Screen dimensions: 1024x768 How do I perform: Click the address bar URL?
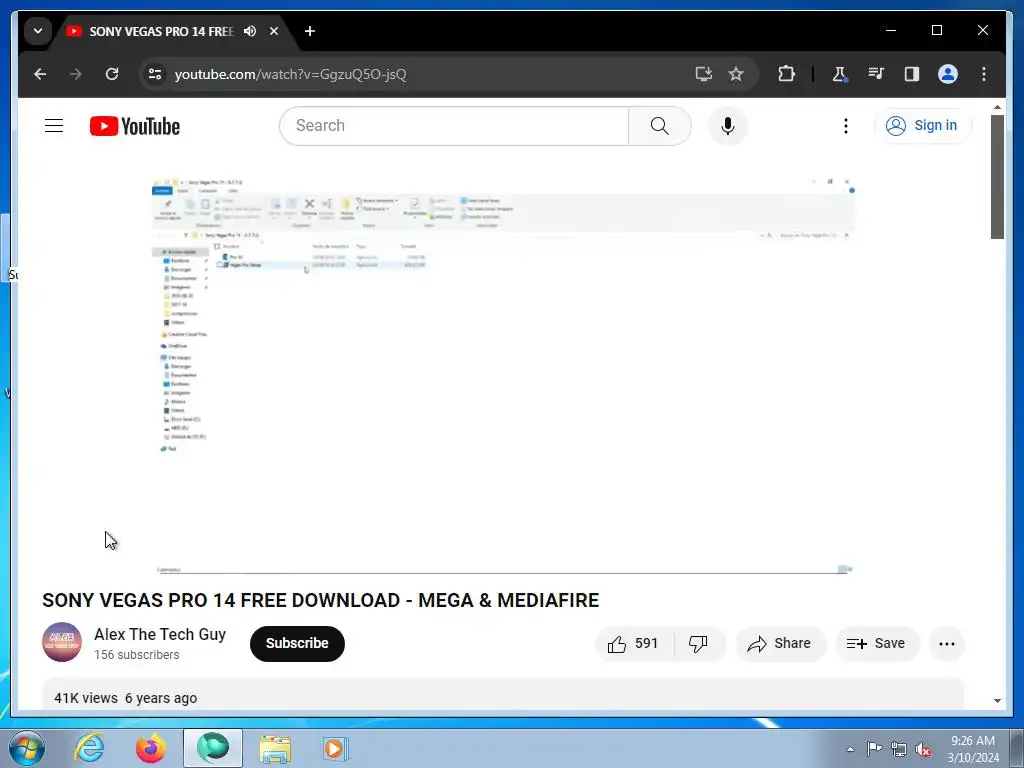[x=291, y=74]
